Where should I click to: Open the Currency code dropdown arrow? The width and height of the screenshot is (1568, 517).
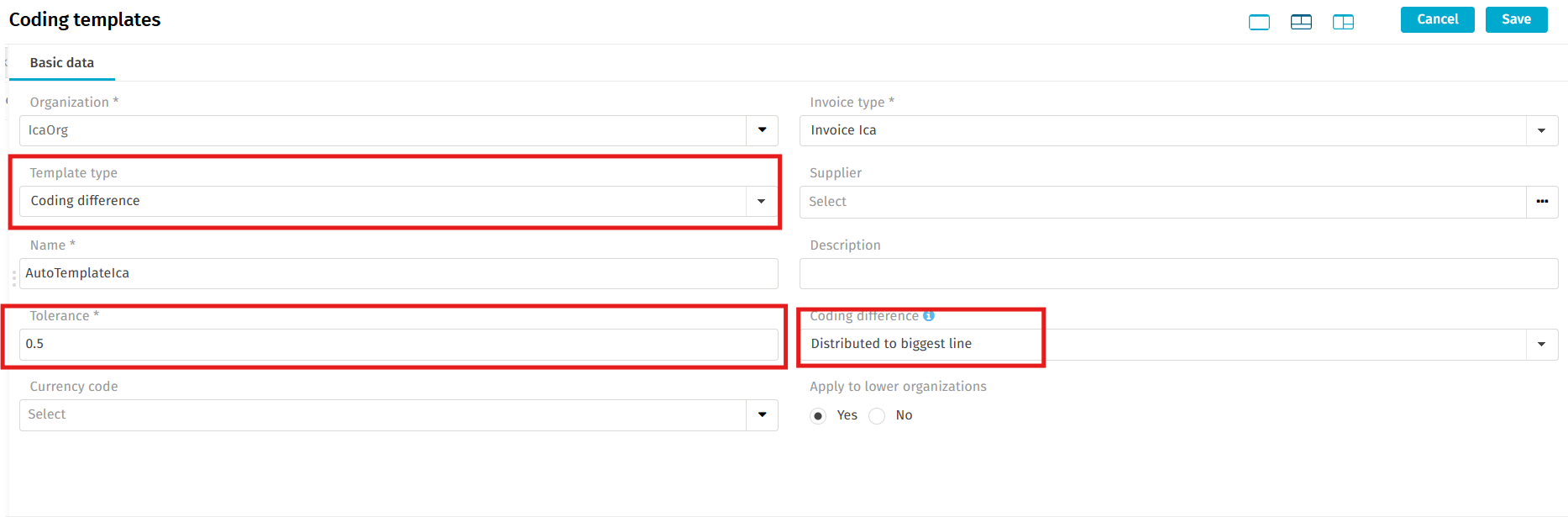[762, 414]
